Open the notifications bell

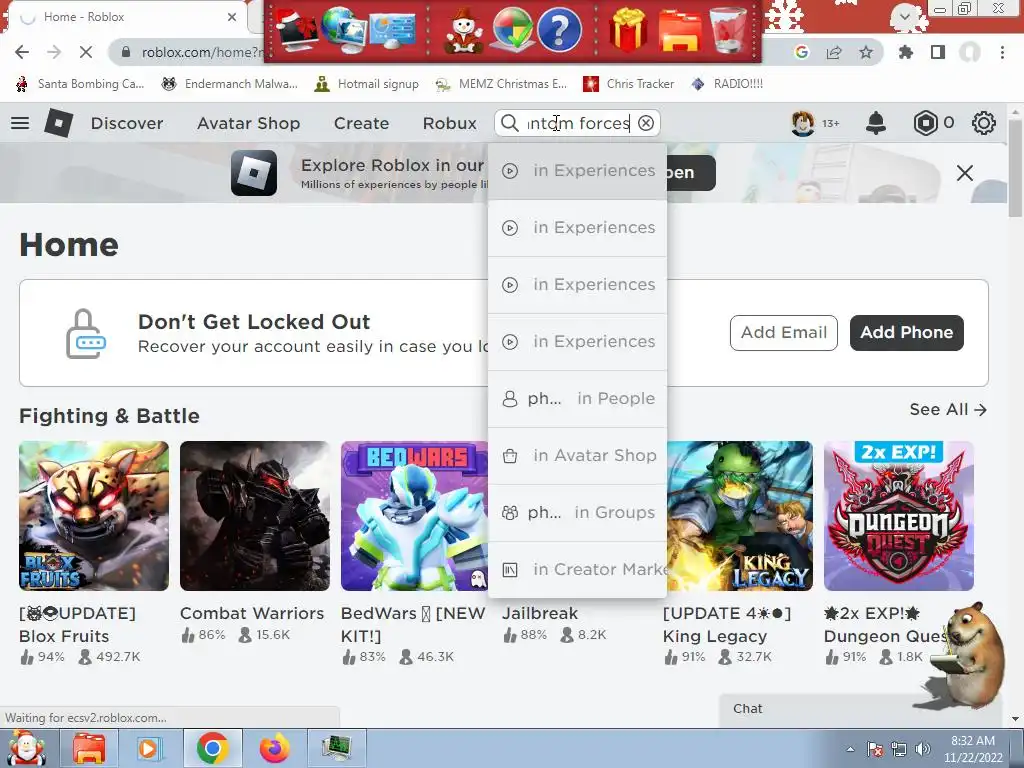876,123
